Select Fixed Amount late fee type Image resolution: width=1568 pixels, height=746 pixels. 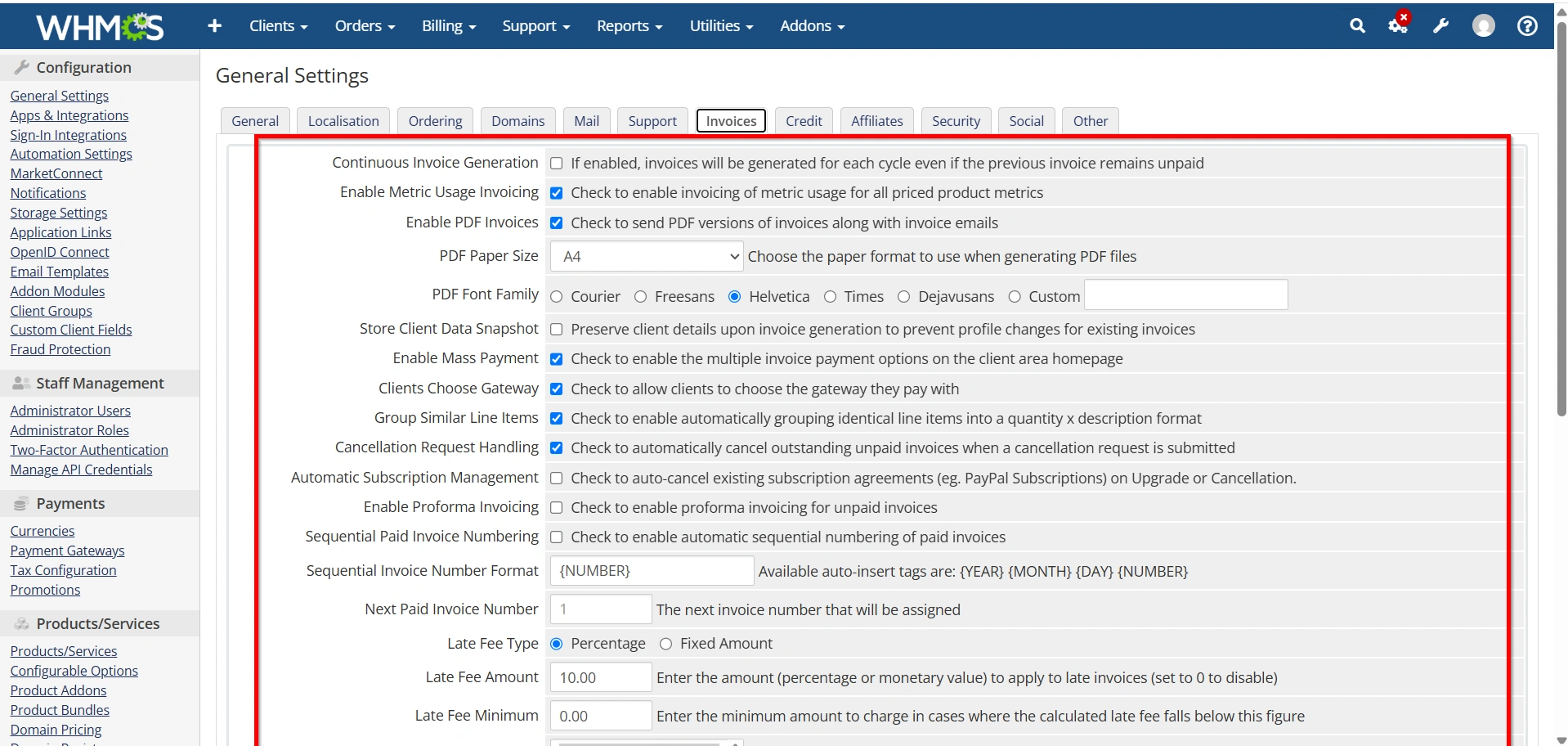click(x=666, y=645)
